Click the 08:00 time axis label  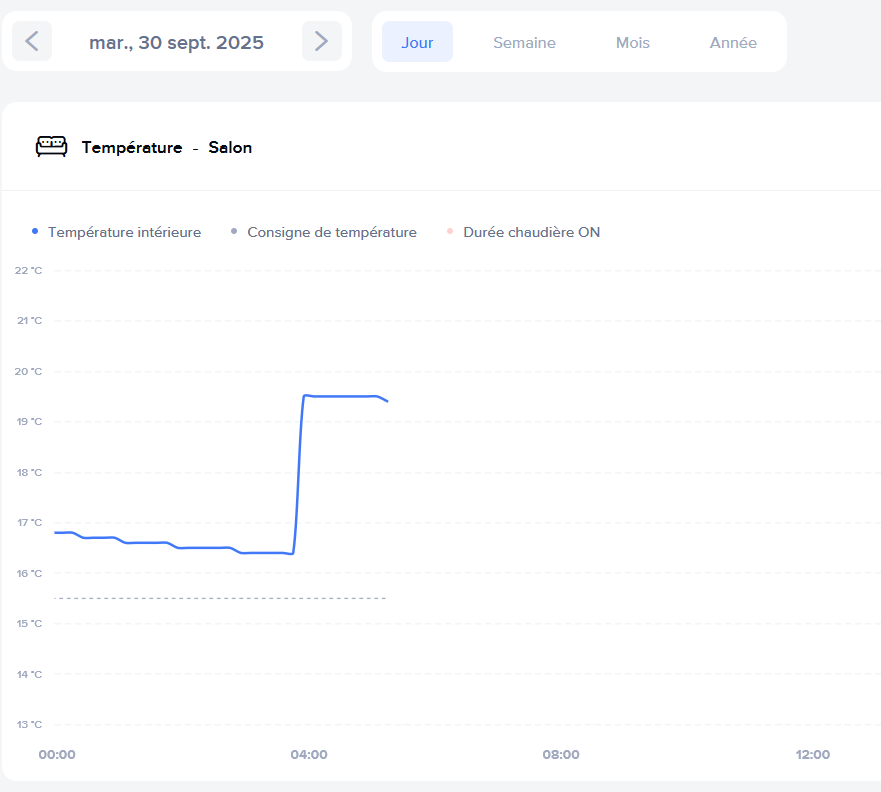point(561,754)
